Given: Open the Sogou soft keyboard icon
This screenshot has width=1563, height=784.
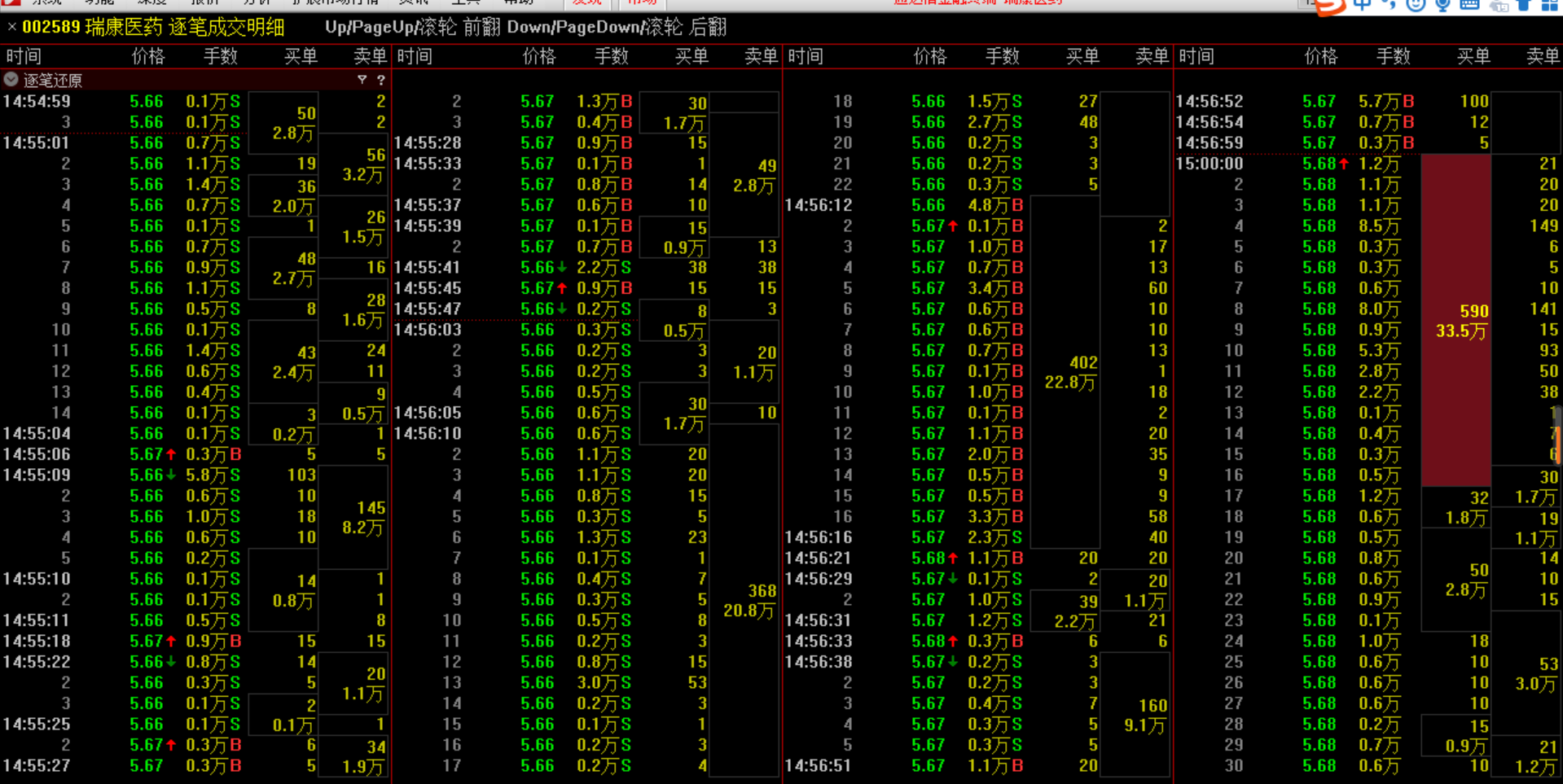Looking at the screenshot, I should point(1469,5).
